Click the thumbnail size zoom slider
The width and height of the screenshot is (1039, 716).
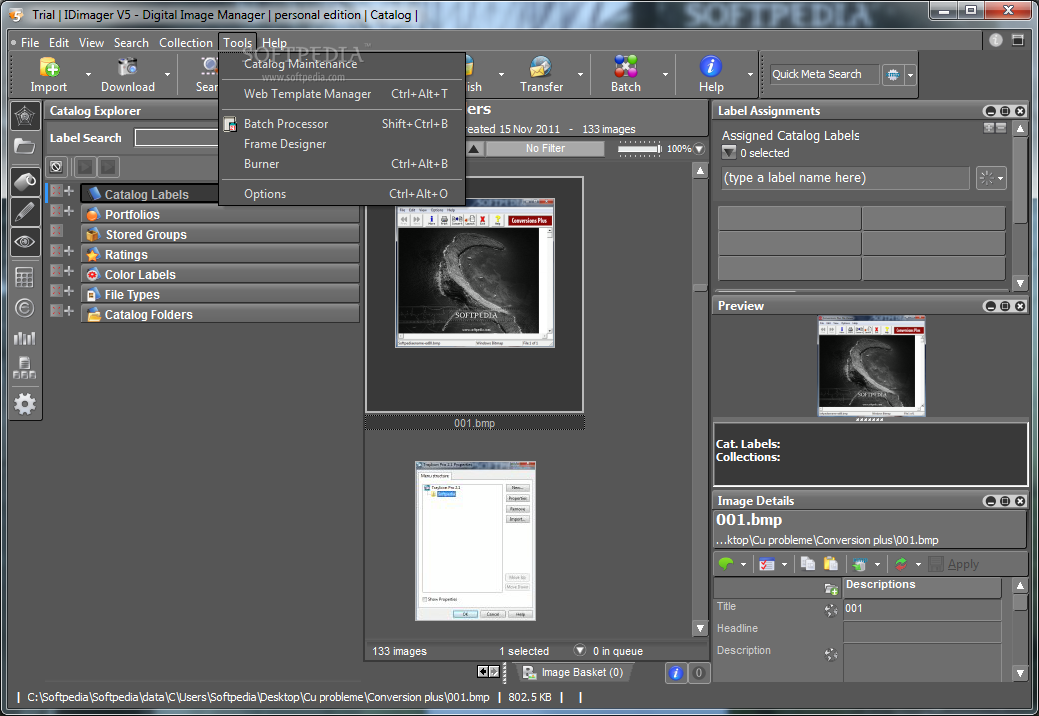[x=639, y=149]
